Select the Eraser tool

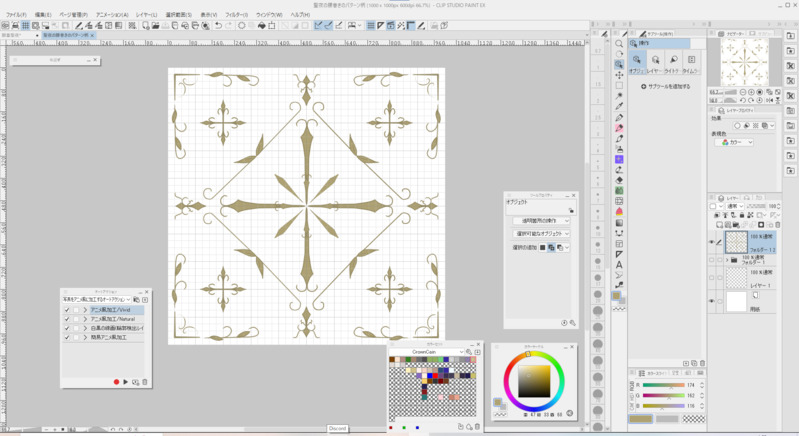click(619, 180)
